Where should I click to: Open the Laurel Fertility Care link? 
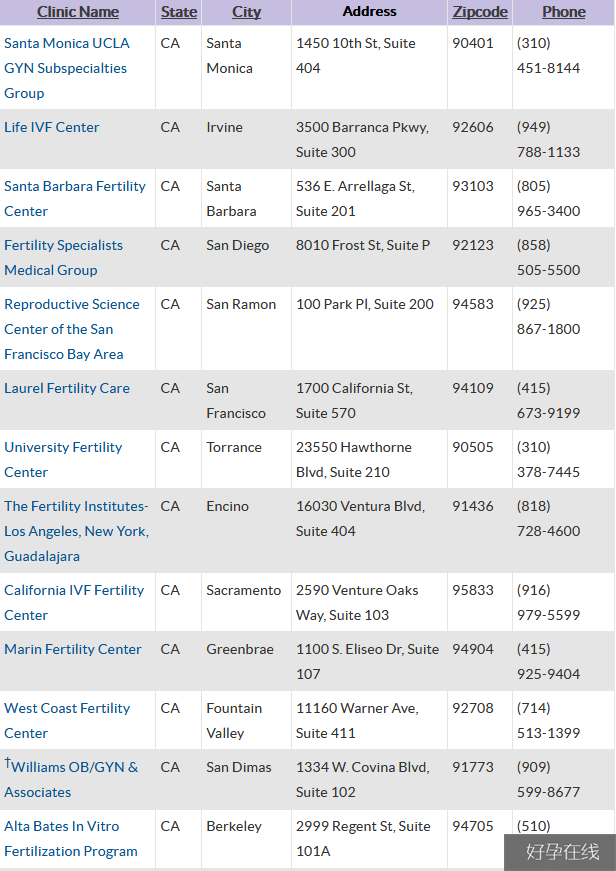click(x=67, y=388)
